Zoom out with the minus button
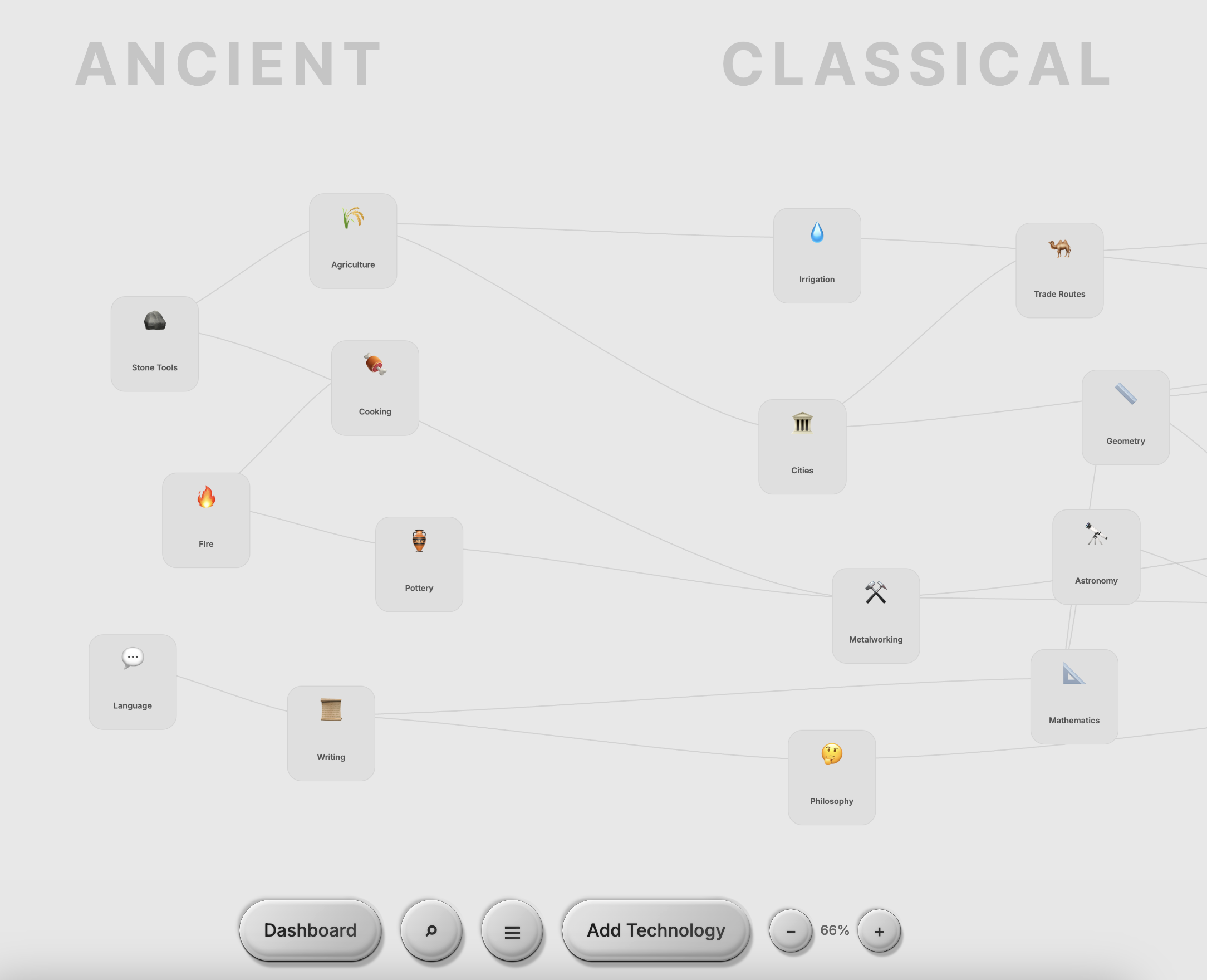Image resolution: width=1207 pixels, height=980 pixels. [x=790, y=932]
